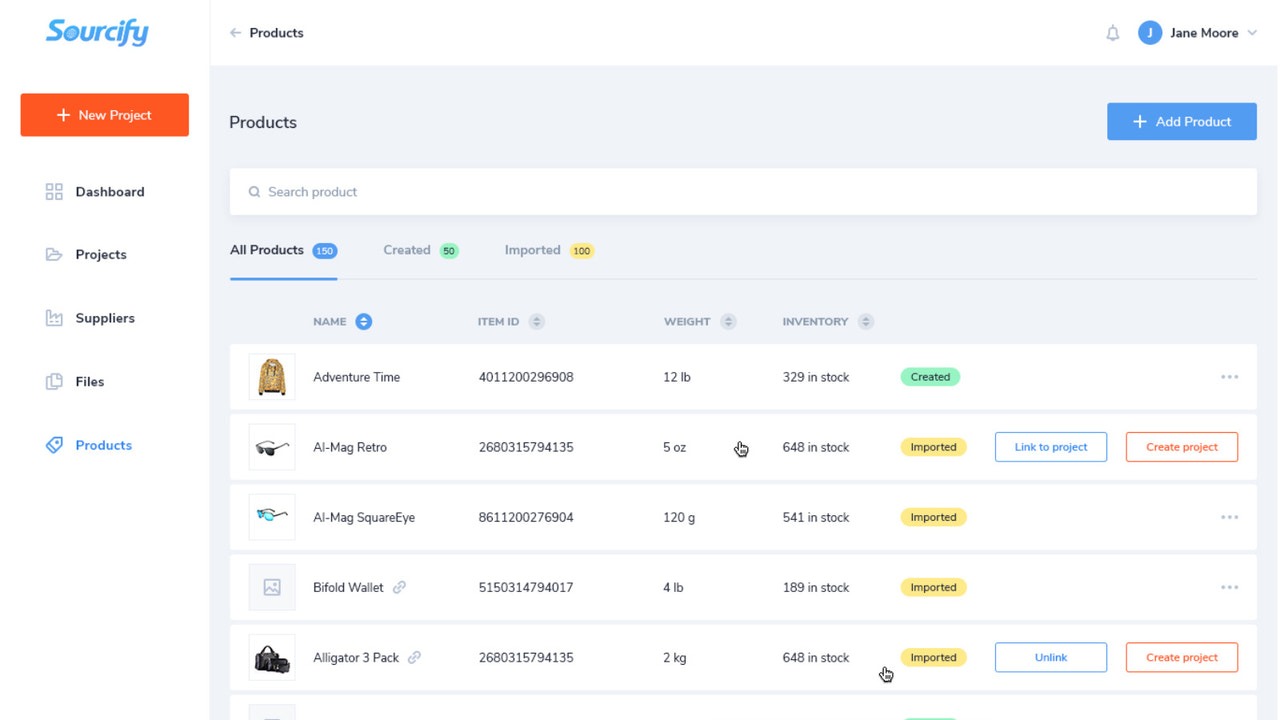The width and height of the screenshot is (1280, 720).
Task: Select the Projects icon in the sidebar
Action: (54, 254)
